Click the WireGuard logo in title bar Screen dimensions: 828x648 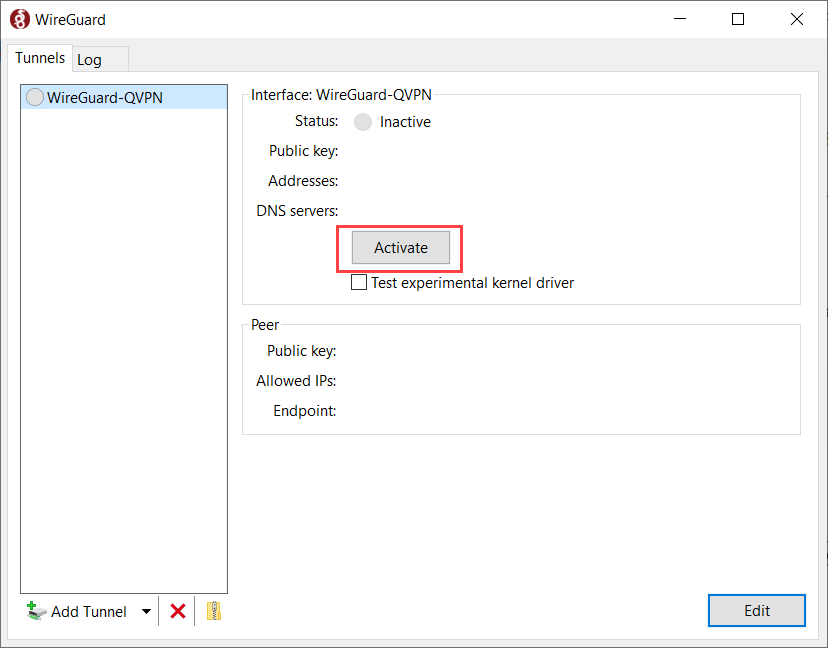(x=20, y=20)
